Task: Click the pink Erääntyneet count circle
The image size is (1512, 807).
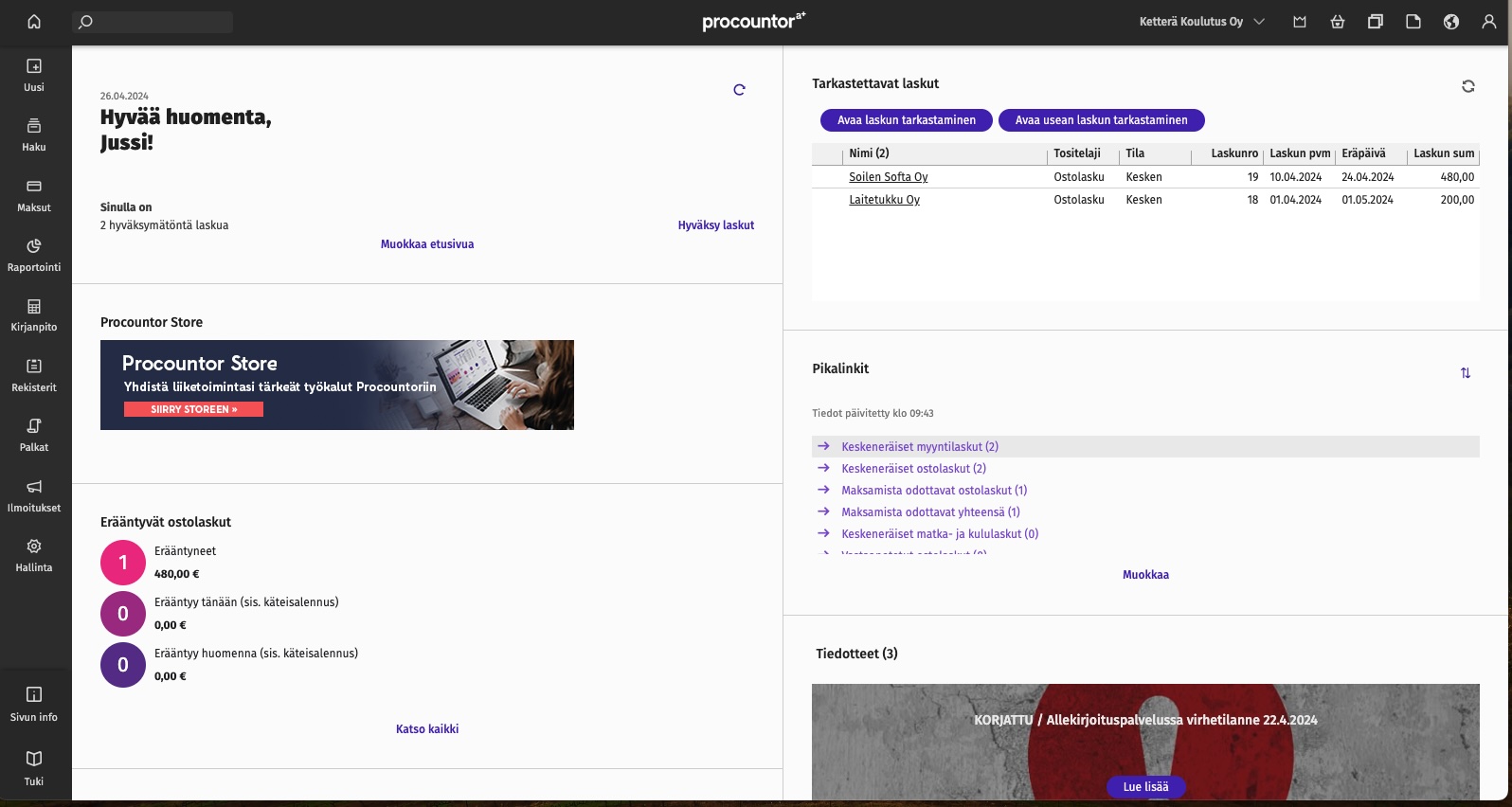Action: (x=123, y=563)
